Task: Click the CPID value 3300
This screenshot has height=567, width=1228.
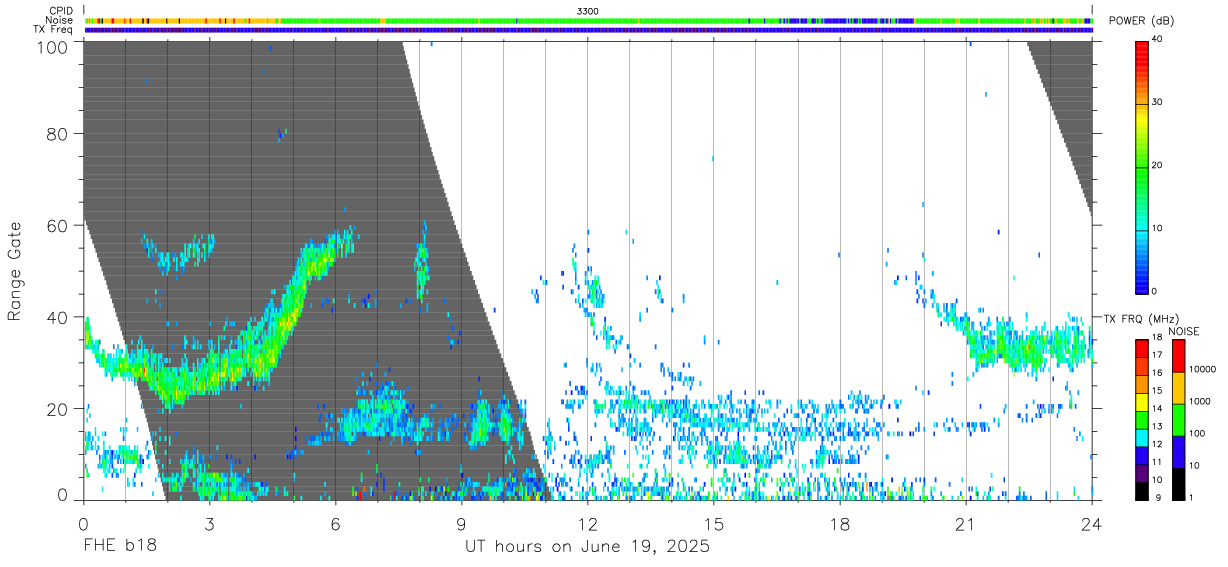Action: (x=588, y=10)
